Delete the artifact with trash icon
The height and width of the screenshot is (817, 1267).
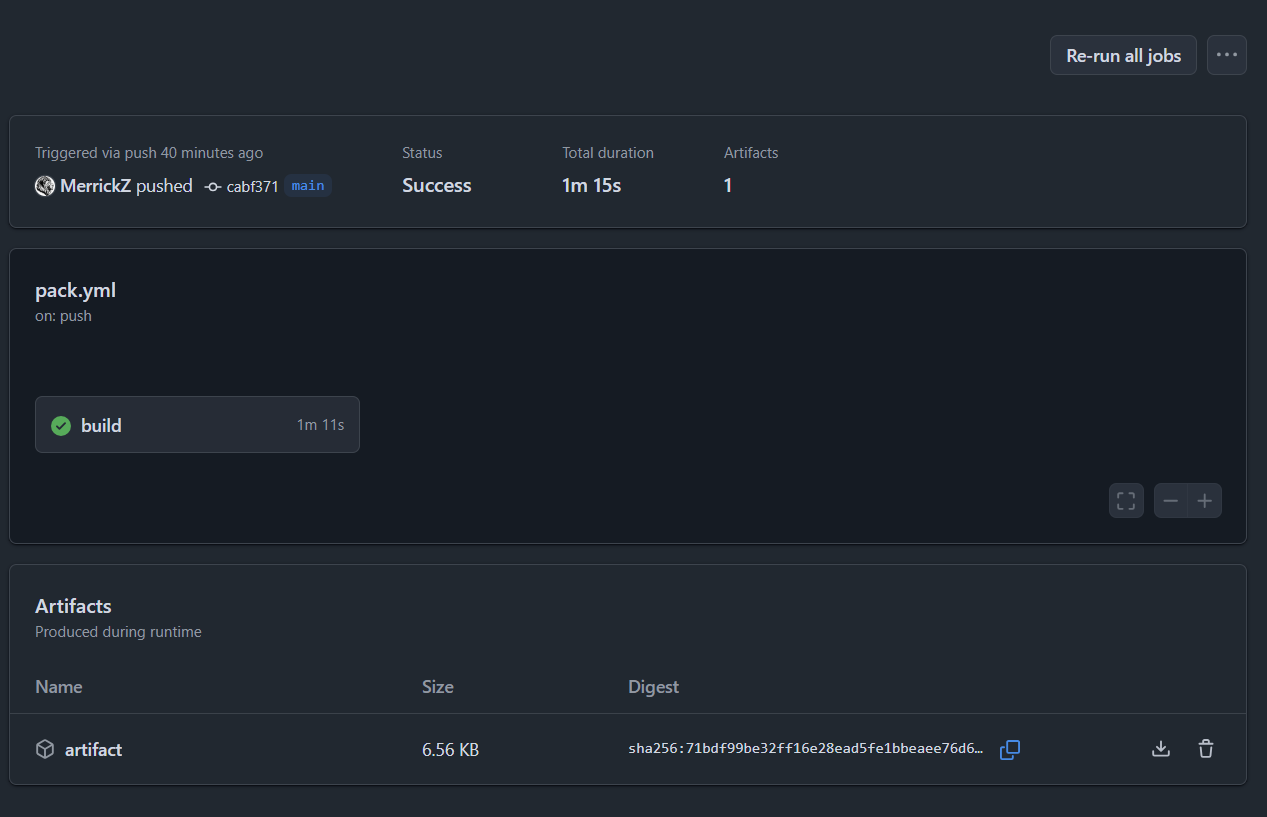click(x=1206, y=749)
